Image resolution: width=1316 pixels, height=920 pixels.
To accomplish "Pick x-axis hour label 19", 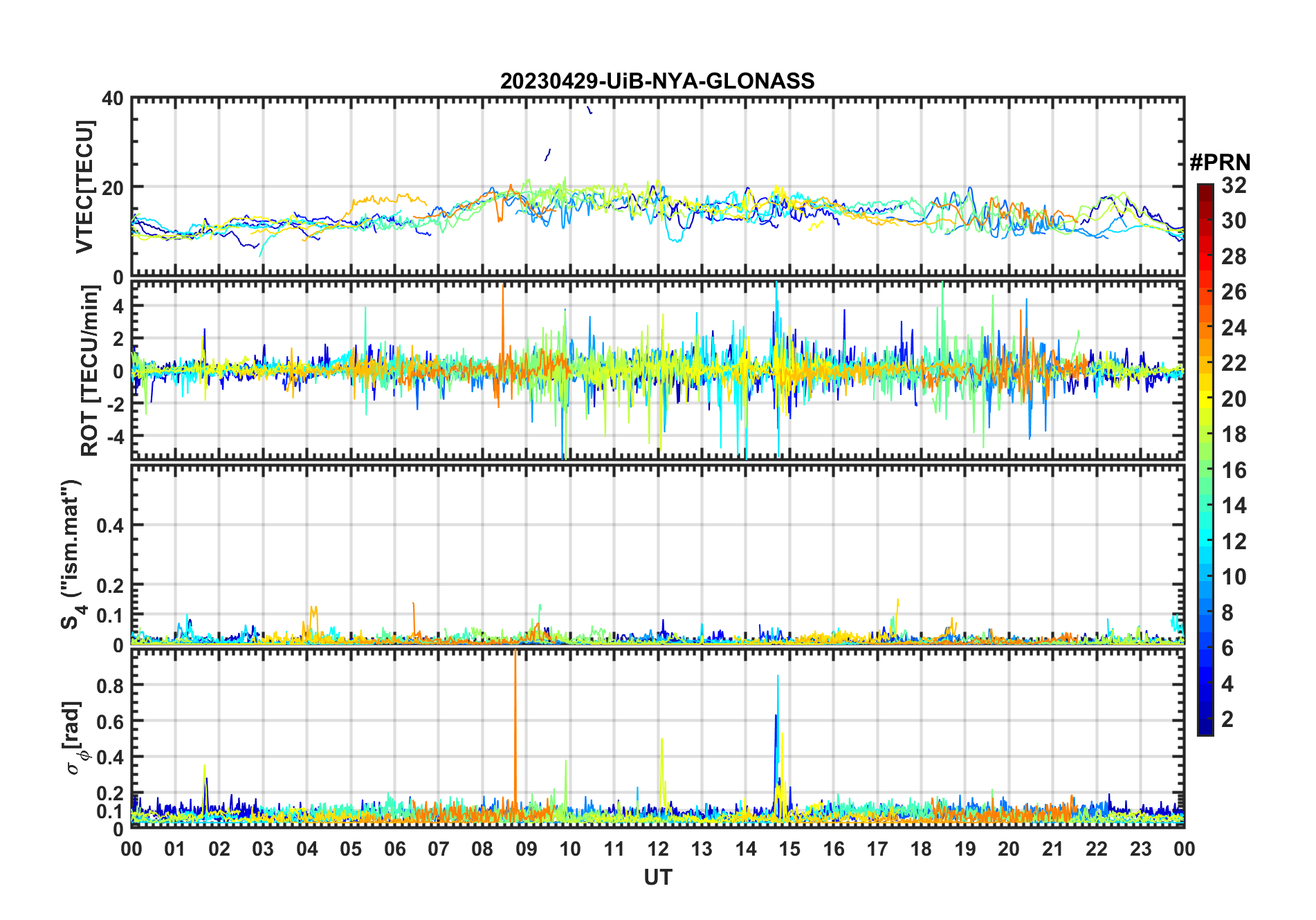I will (965, 849).
